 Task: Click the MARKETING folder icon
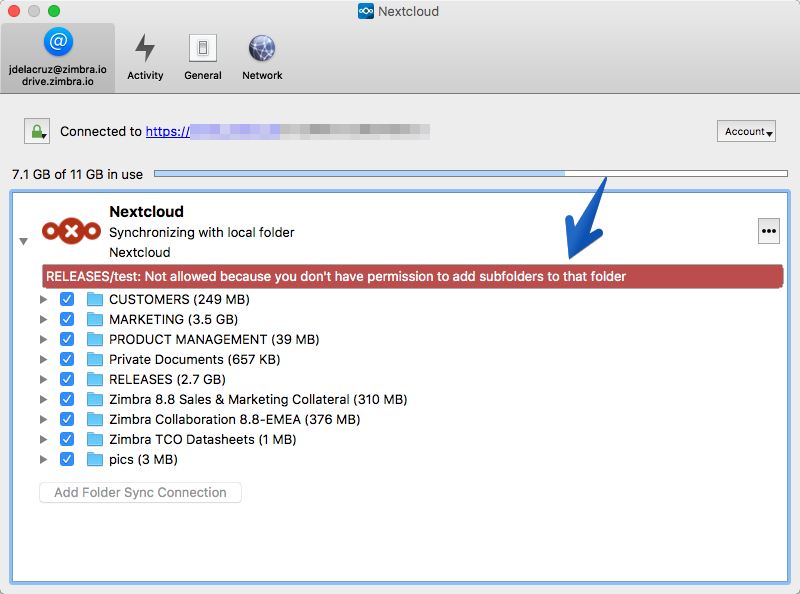point(94,319)
